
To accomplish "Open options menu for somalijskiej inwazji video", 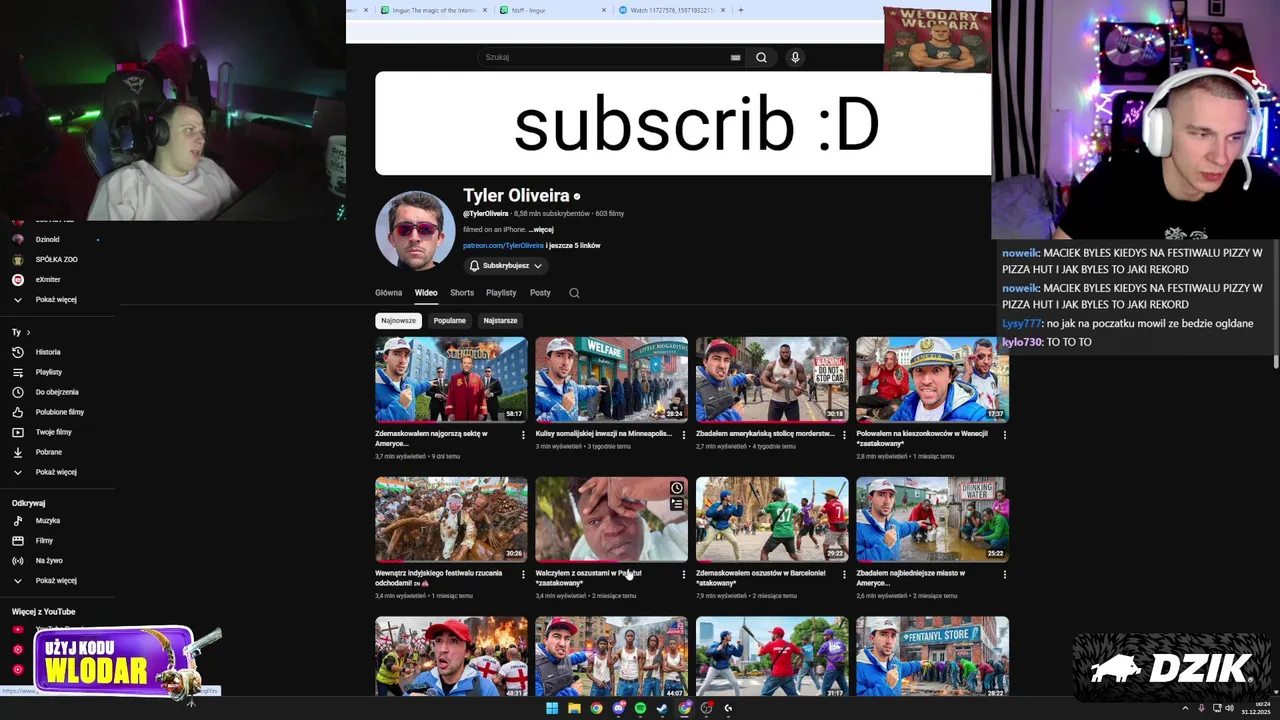I will coord(684,435).
